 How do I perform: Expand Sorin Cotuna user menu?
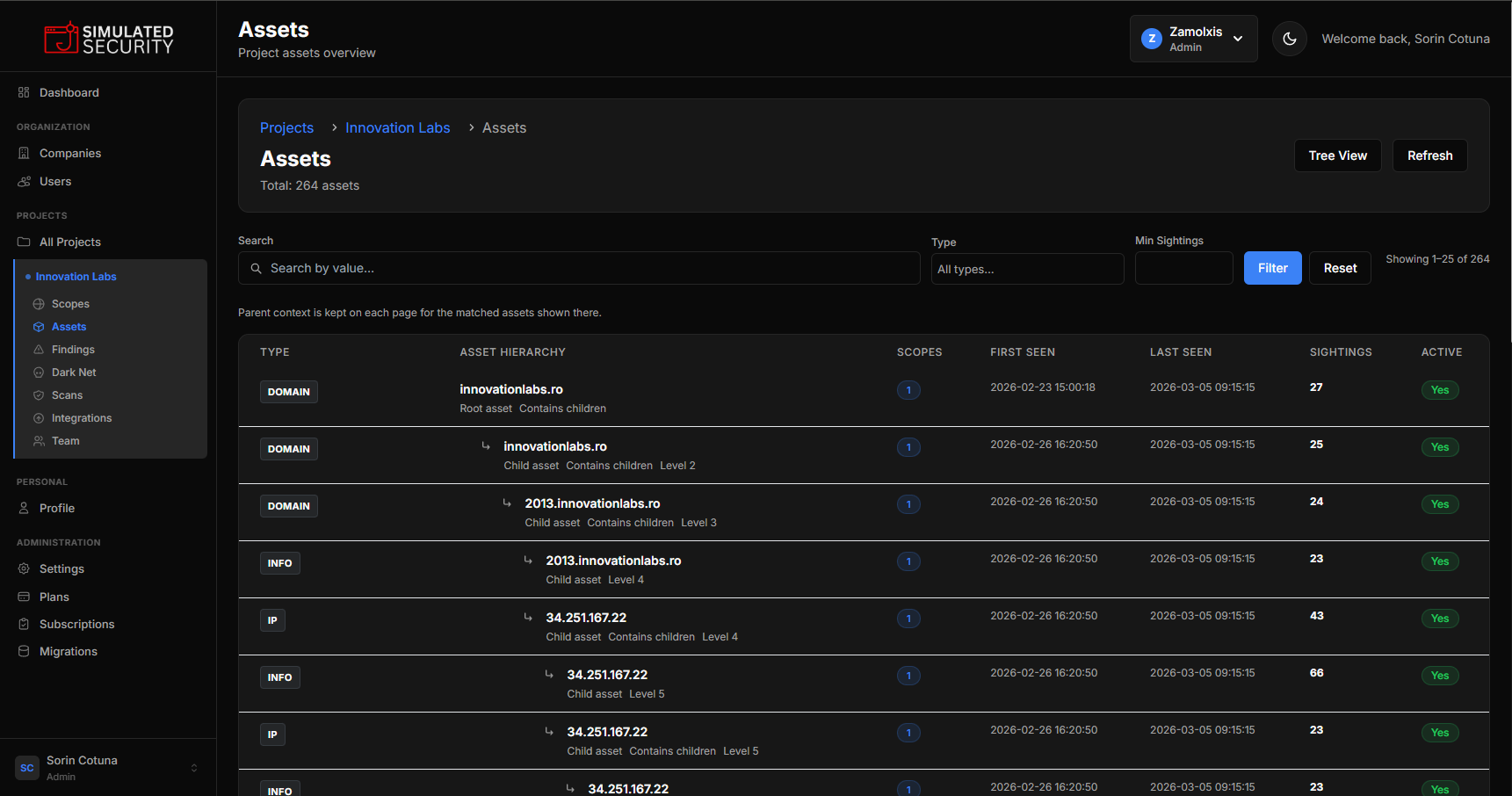[108, 768]
